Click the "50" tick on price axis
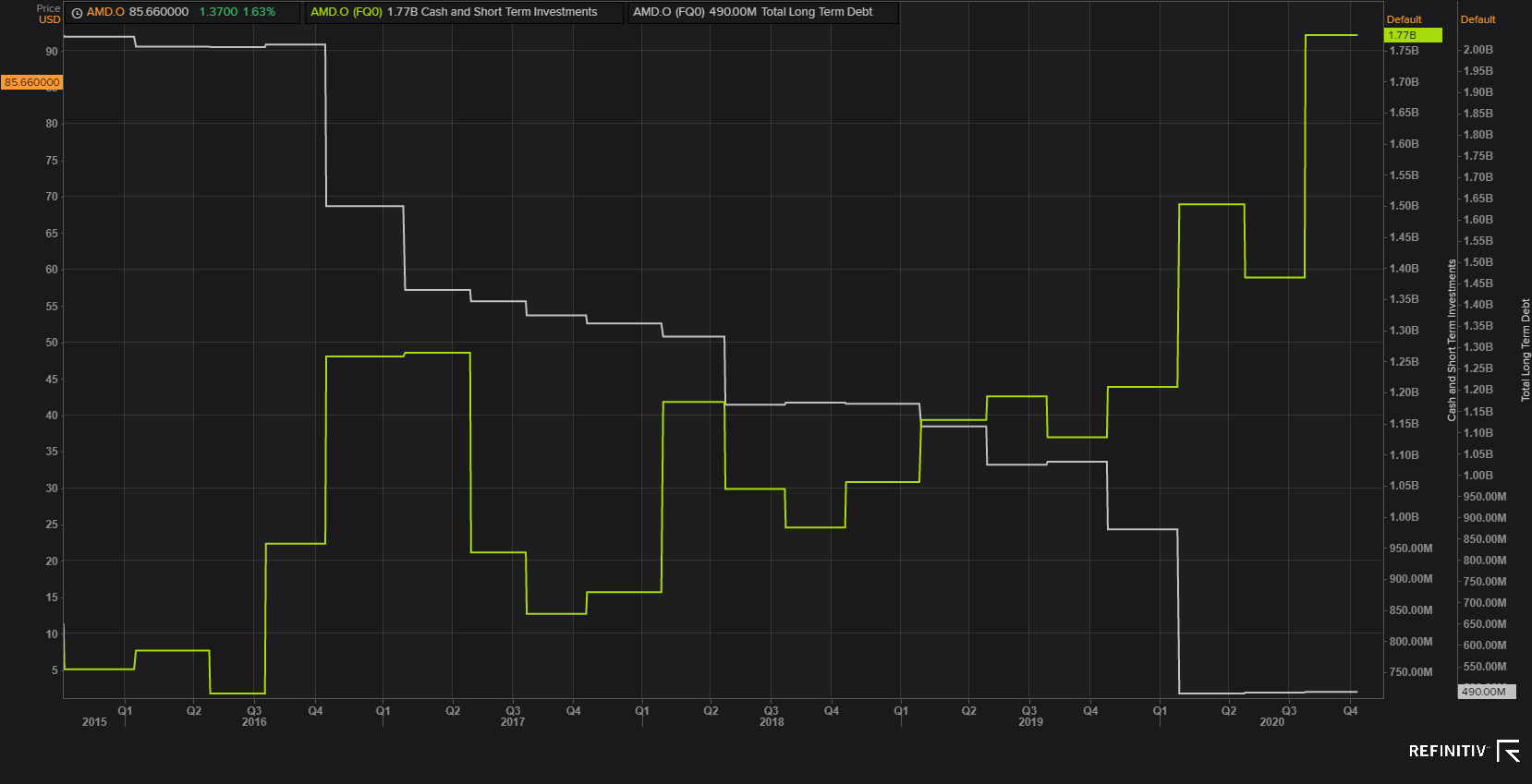 (x=52, y=343)
